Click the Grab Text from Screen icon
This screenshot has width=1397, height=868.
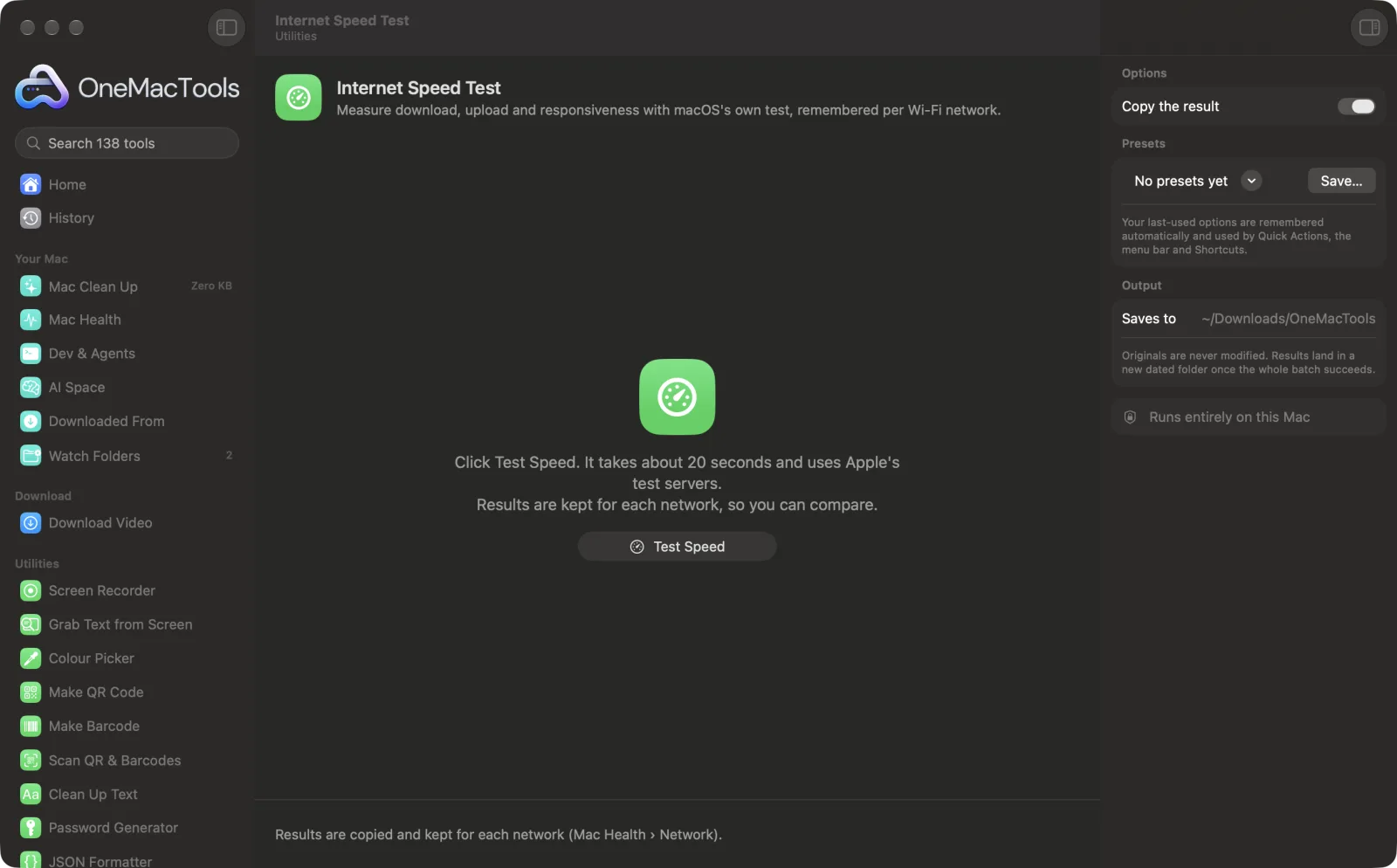coord(31,624)
